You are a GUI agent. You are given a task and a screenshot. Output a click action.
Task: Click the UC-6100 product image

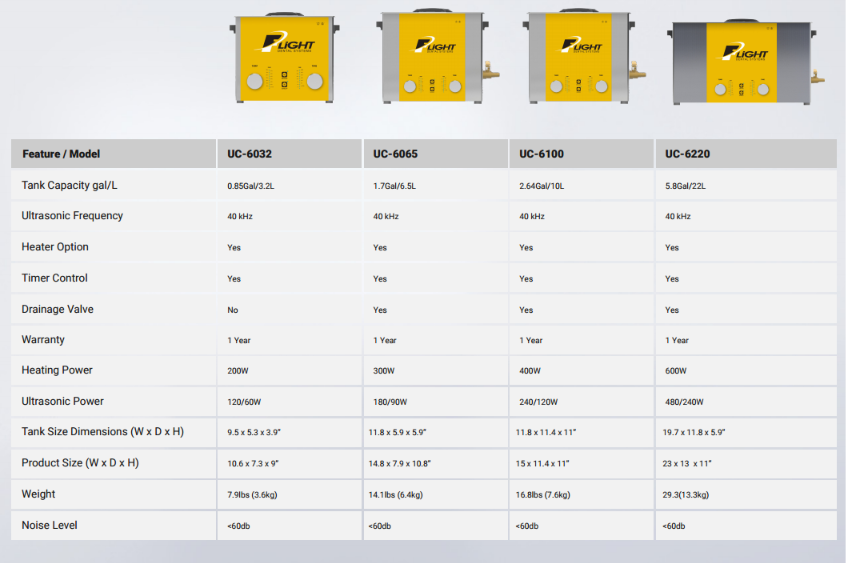click(584, 56)
